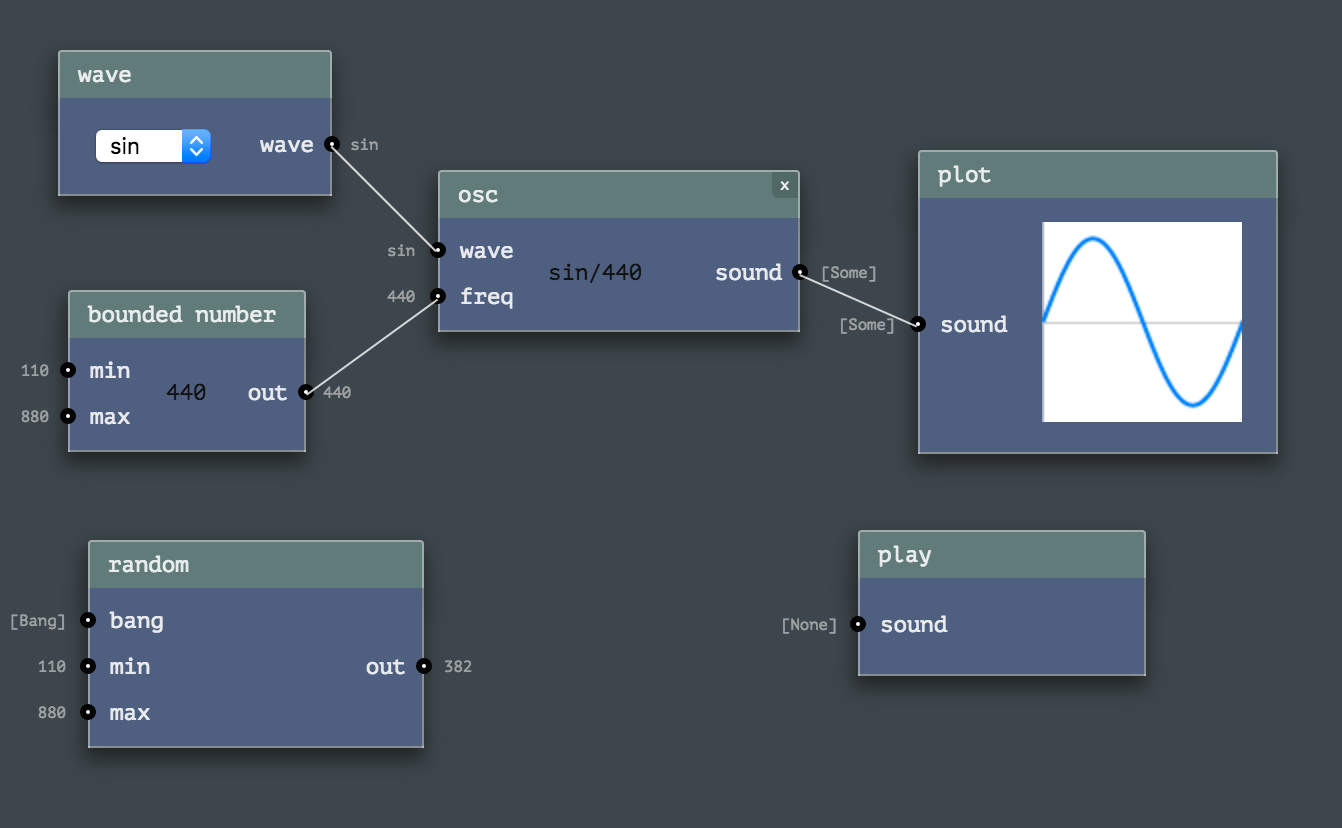Click the sine wave plot thumbnail
Viewport: 1342px width, 828px height.
[x=1142, y=322]
